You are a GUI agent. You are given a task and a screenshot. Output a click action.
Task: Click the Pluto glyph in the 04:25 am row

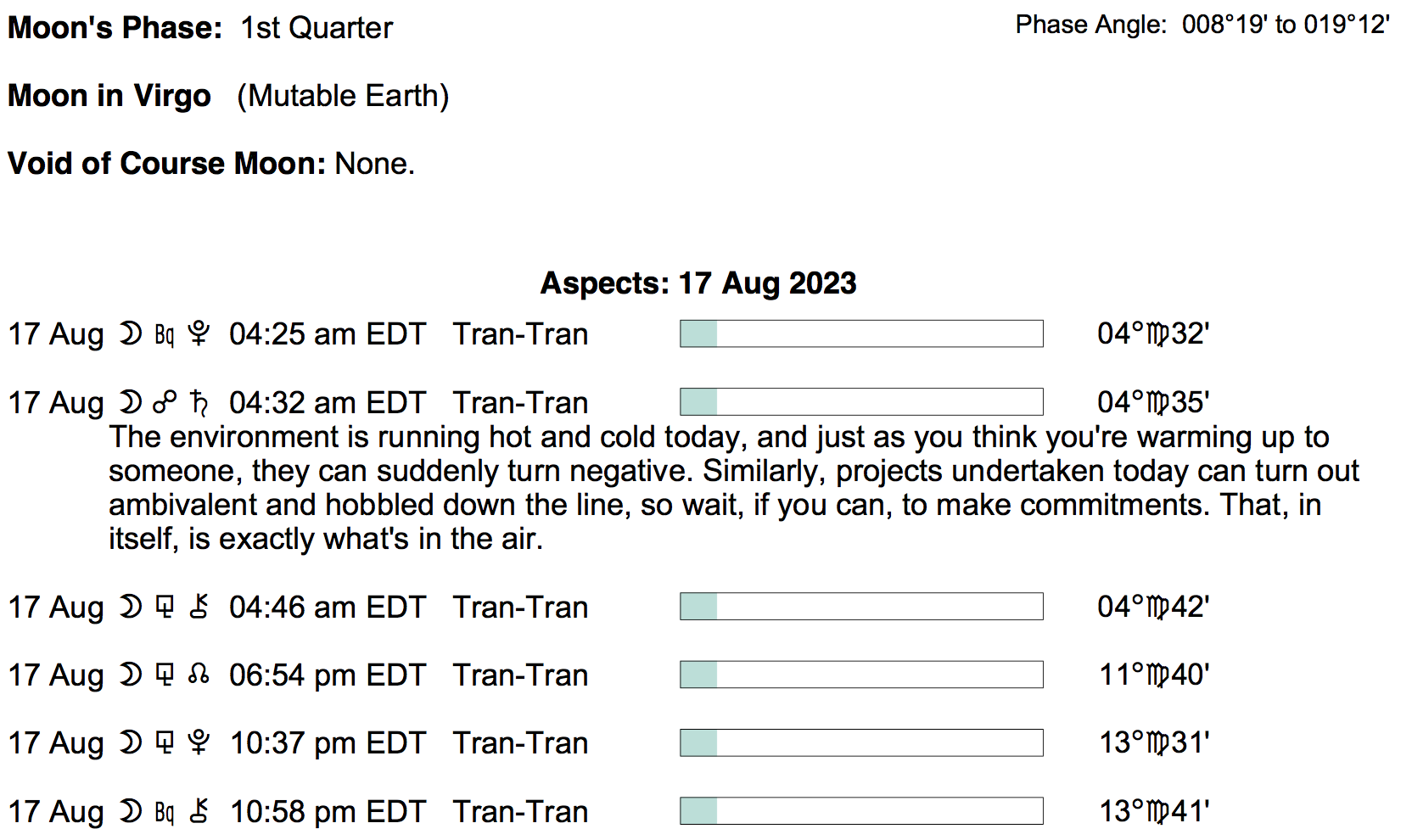pos(199,334)
